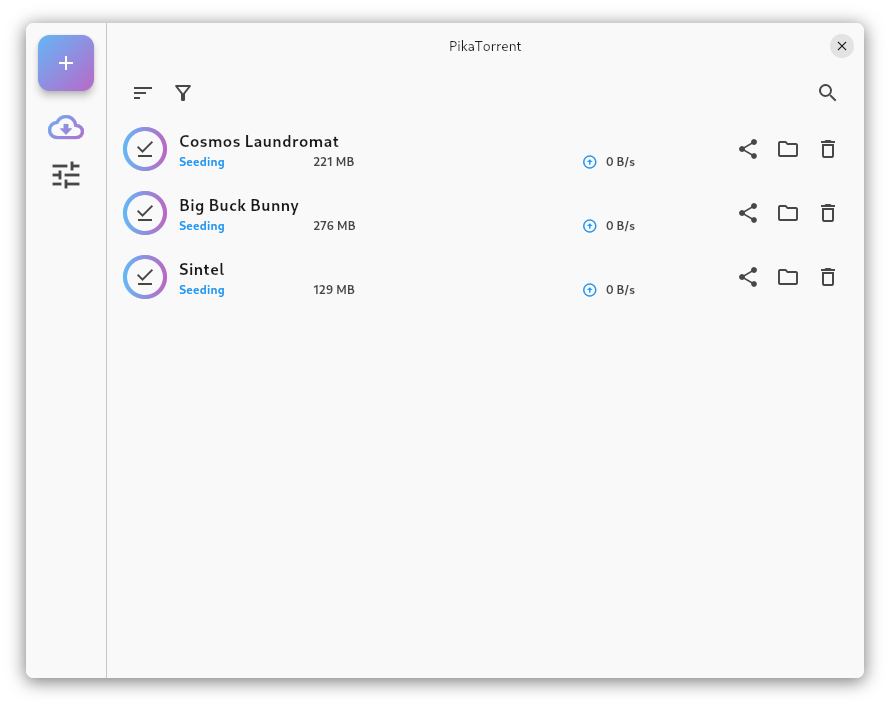Click the upload speed icon for Big Buck Bunny
The image size is (890, 707).
click(590, 225)
